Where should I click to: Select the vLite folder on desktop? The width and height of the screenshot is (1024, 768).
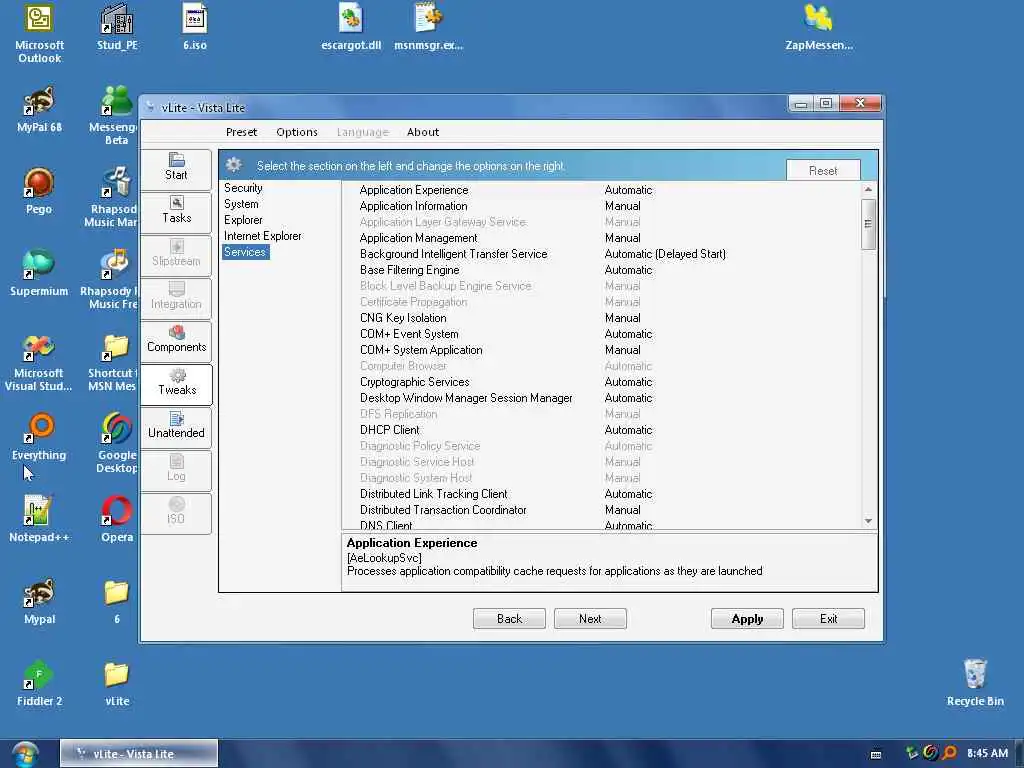117,684
